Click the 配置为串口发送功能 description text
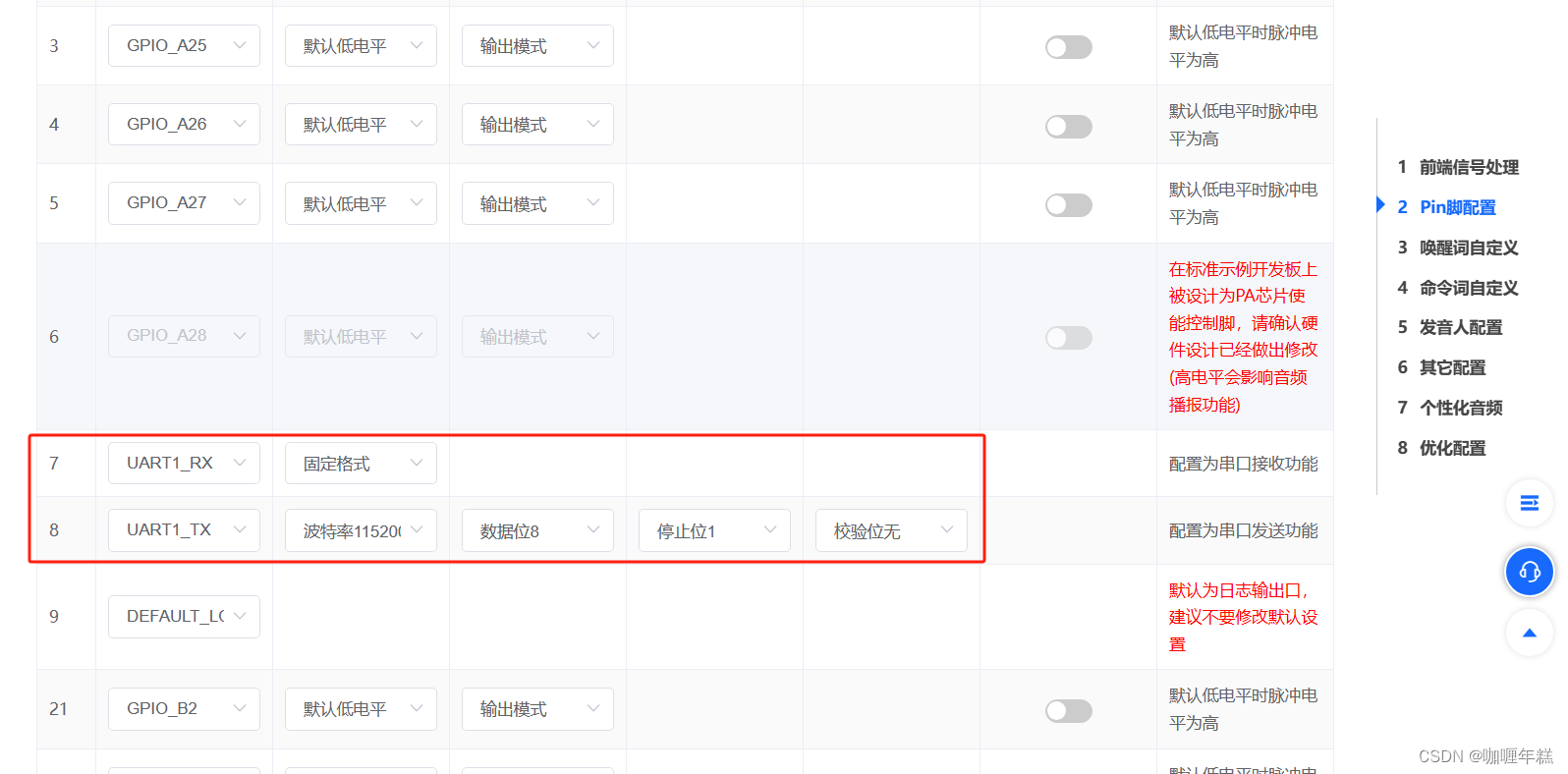Image resolution: width=1568 pixels, height=774 pixels. (x=1244, y=530)
